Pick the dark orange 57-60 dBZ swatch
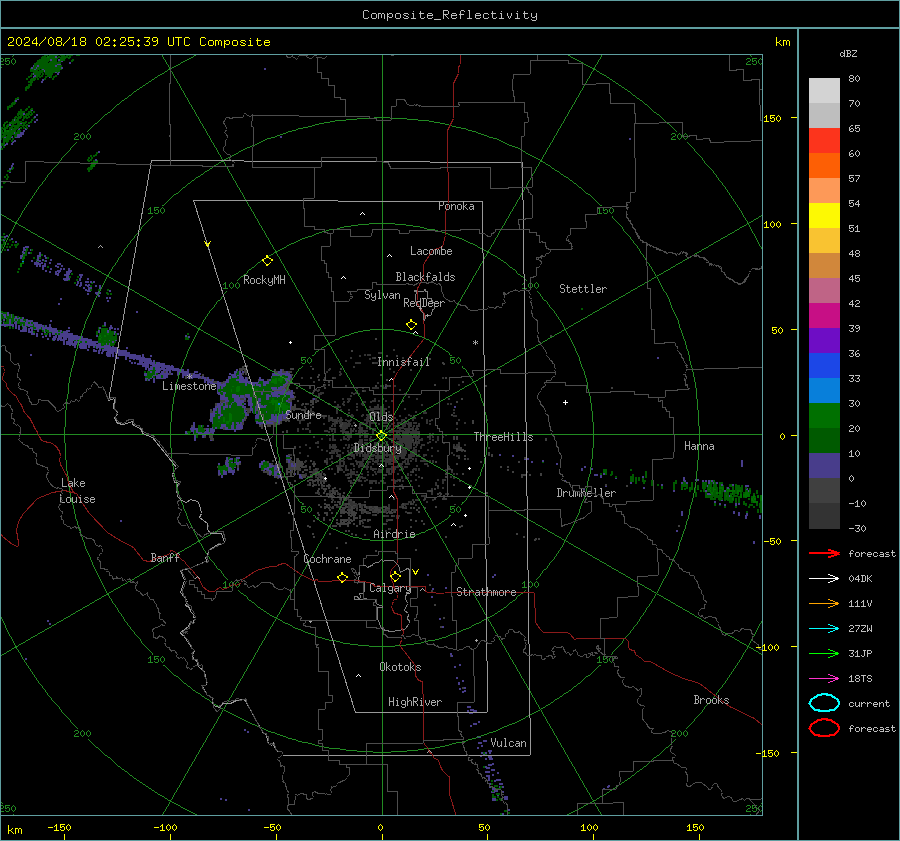 (x=824, y=166)
